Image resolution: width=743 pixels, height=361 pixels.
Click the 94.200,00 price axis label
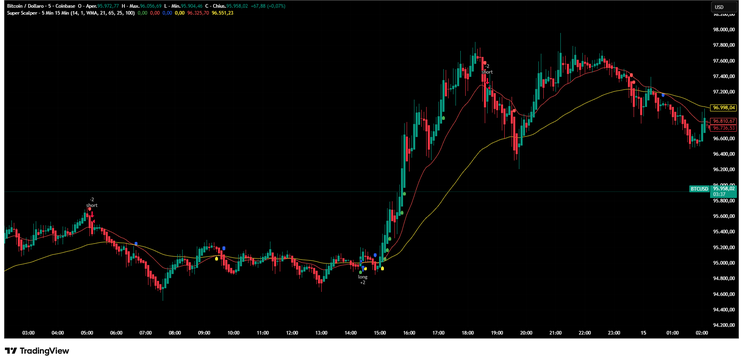coord(724,325)
